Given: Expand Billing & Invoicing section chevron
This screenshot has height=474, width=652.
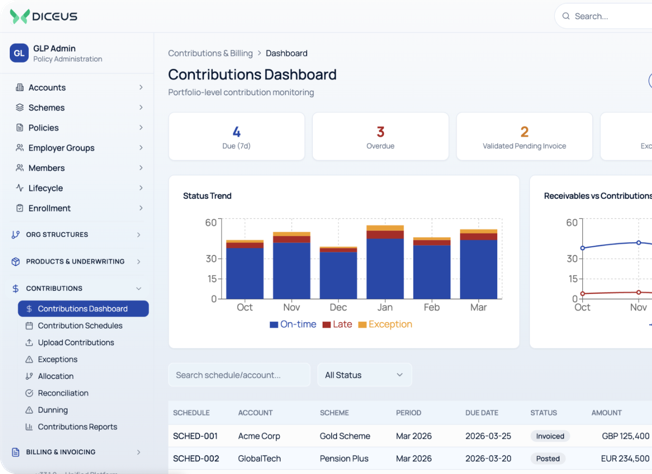Looking at the screenshot, I should click(139, 452).
